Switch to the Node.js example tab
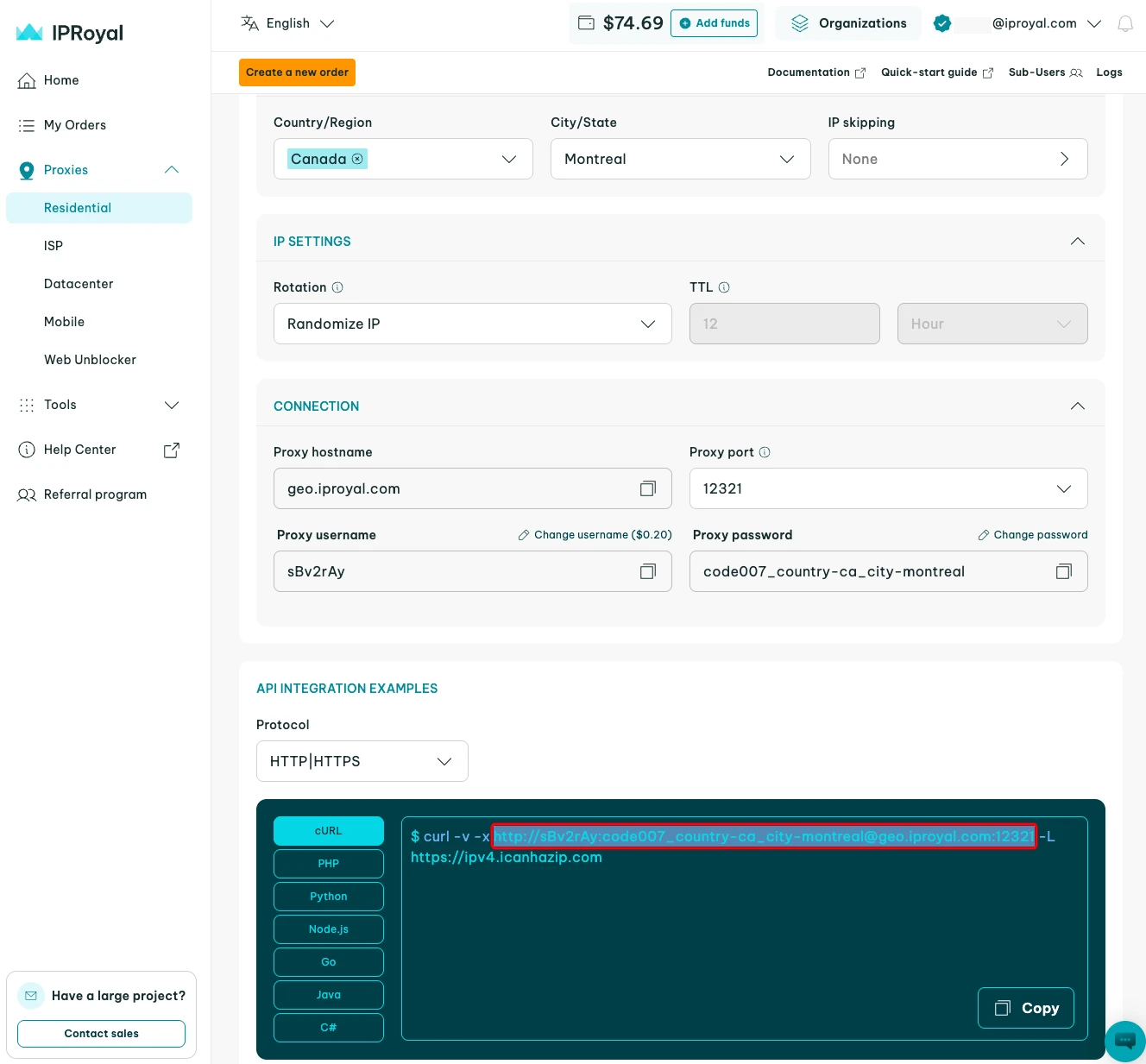Screen dimensions: 1146x1064 coord(329,929)
